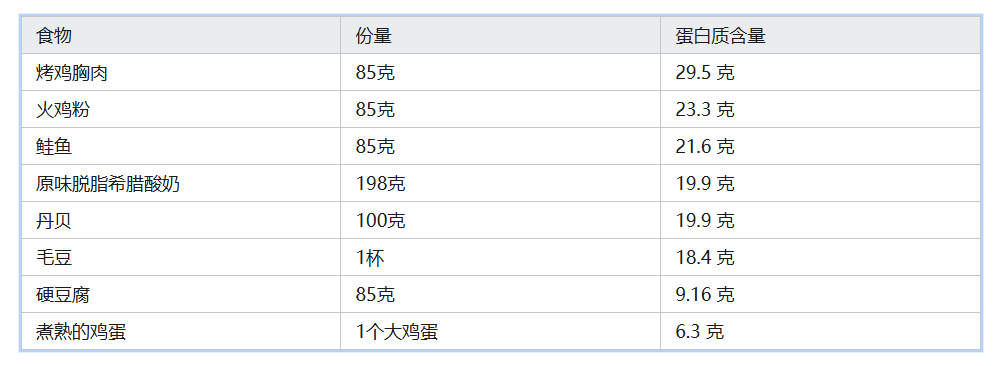Select the 鲑鱼 food cell
1002x366 pixels.
[181, 147]
